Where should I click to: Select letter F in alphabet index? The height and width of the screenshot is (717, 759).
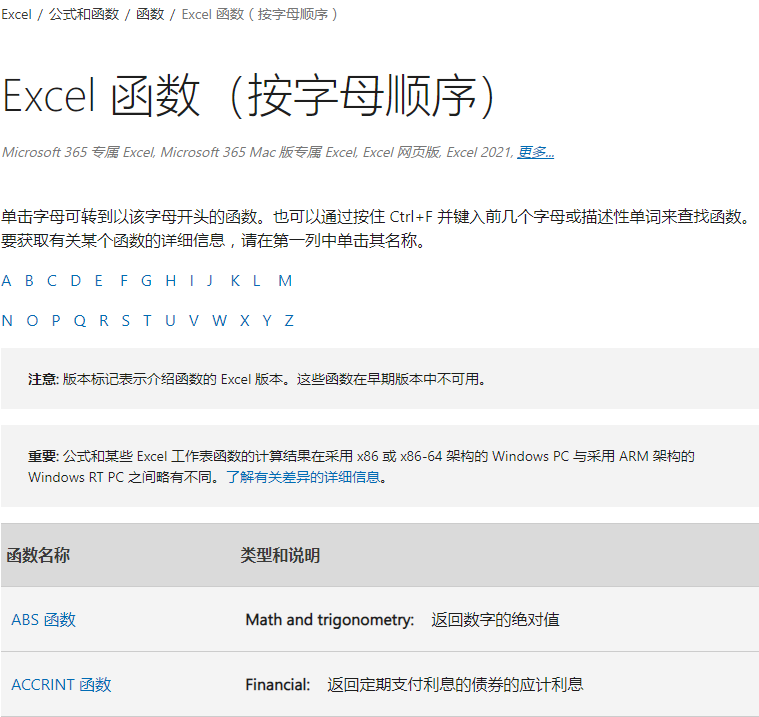click(124, 281)
